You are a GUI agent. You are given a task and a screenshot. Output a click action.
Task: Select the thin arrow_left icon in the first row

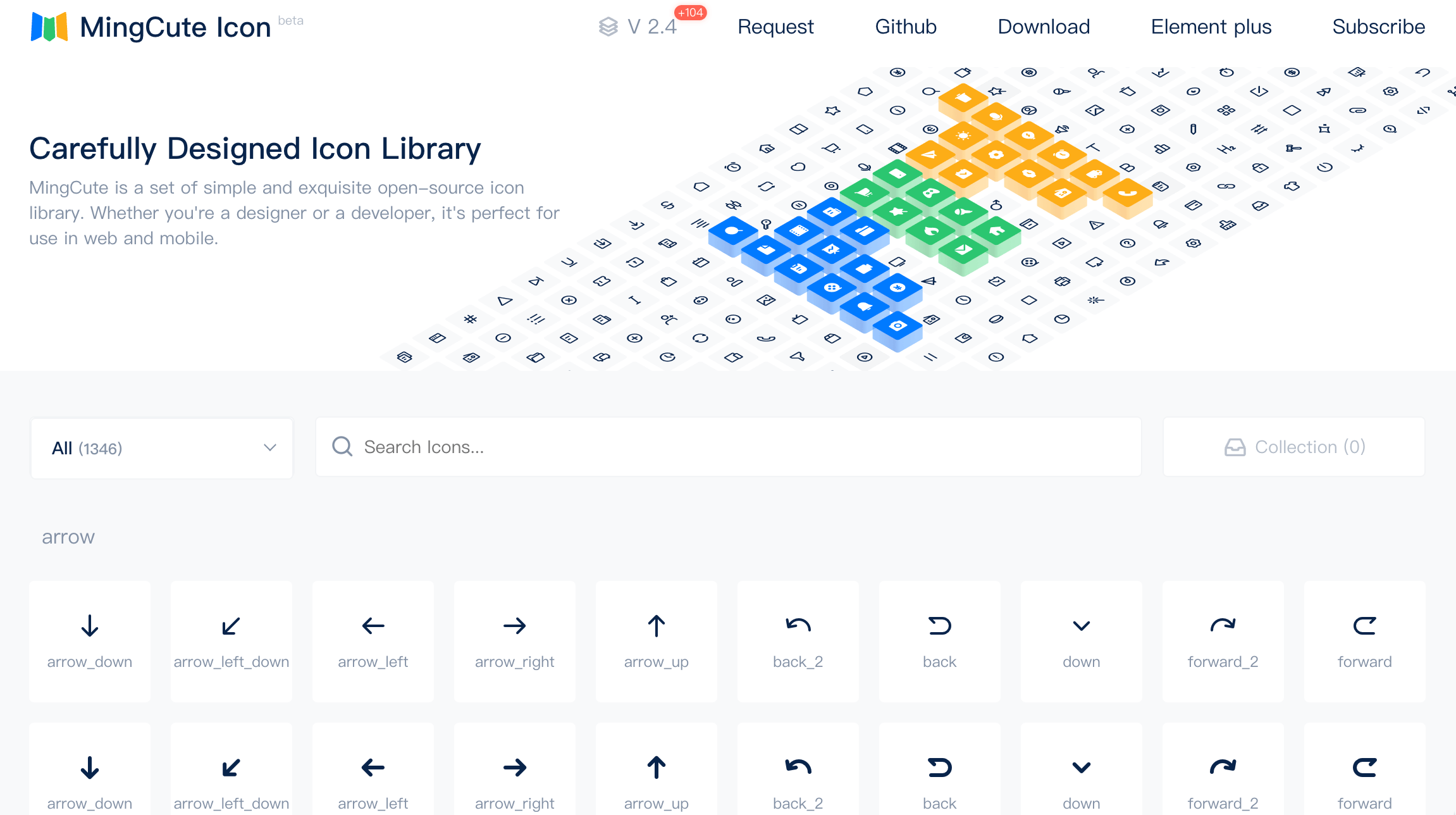pyautogui.click(x=373, y=626)
